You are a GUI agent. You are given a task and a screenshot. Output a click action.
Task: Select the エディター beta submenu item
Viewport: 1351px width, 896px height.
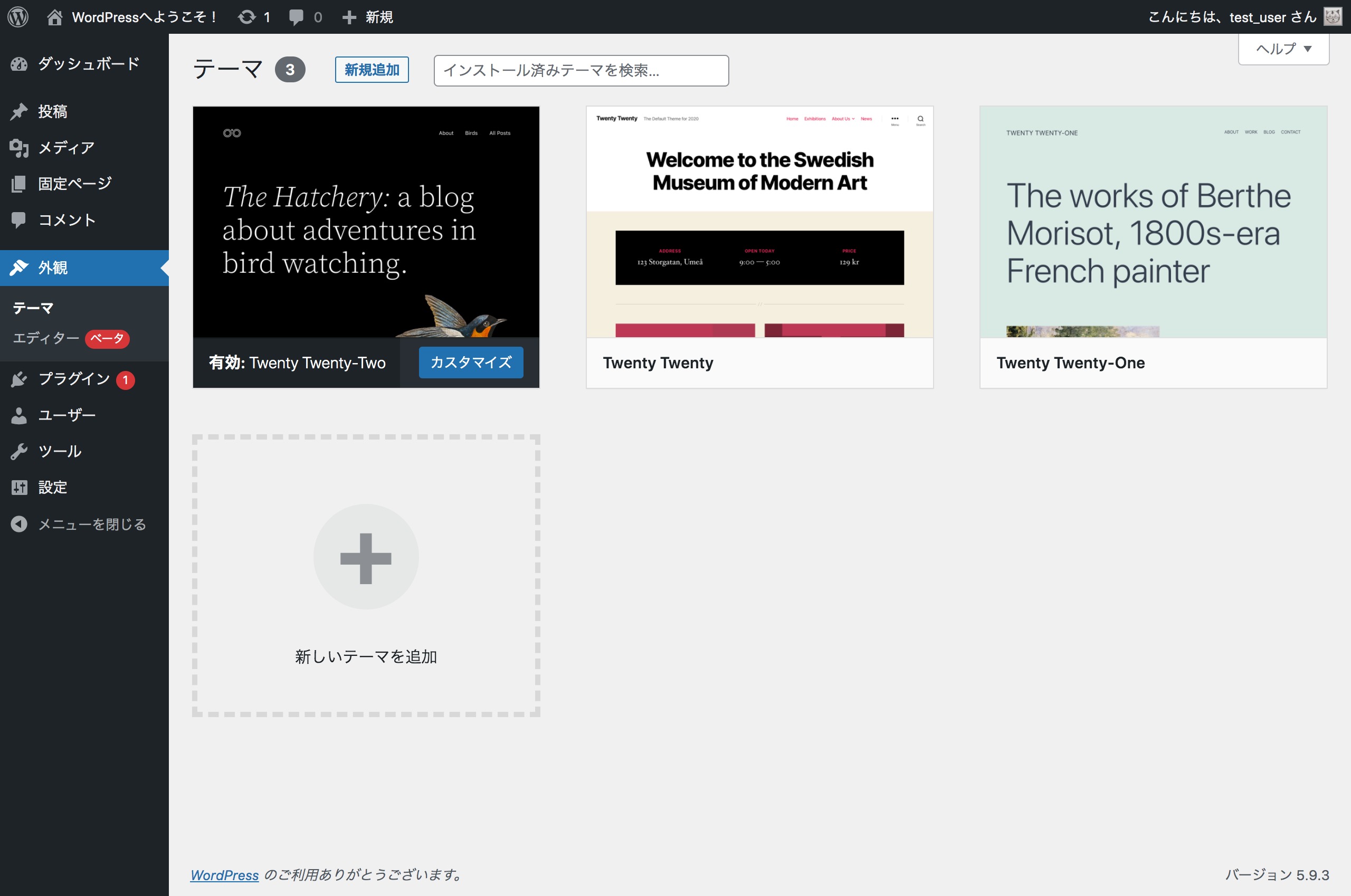[46, 338]
